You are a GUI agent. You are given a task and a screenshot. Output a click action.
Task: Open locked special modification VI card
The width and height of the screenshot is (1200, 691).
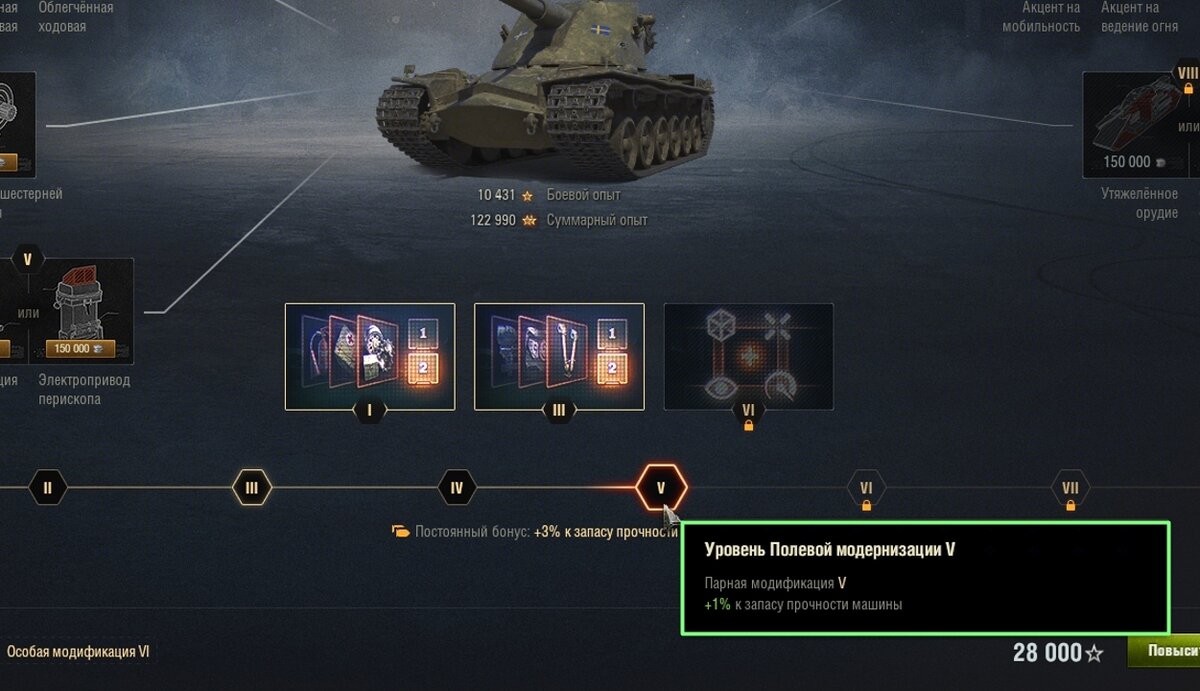pos(748,357)
